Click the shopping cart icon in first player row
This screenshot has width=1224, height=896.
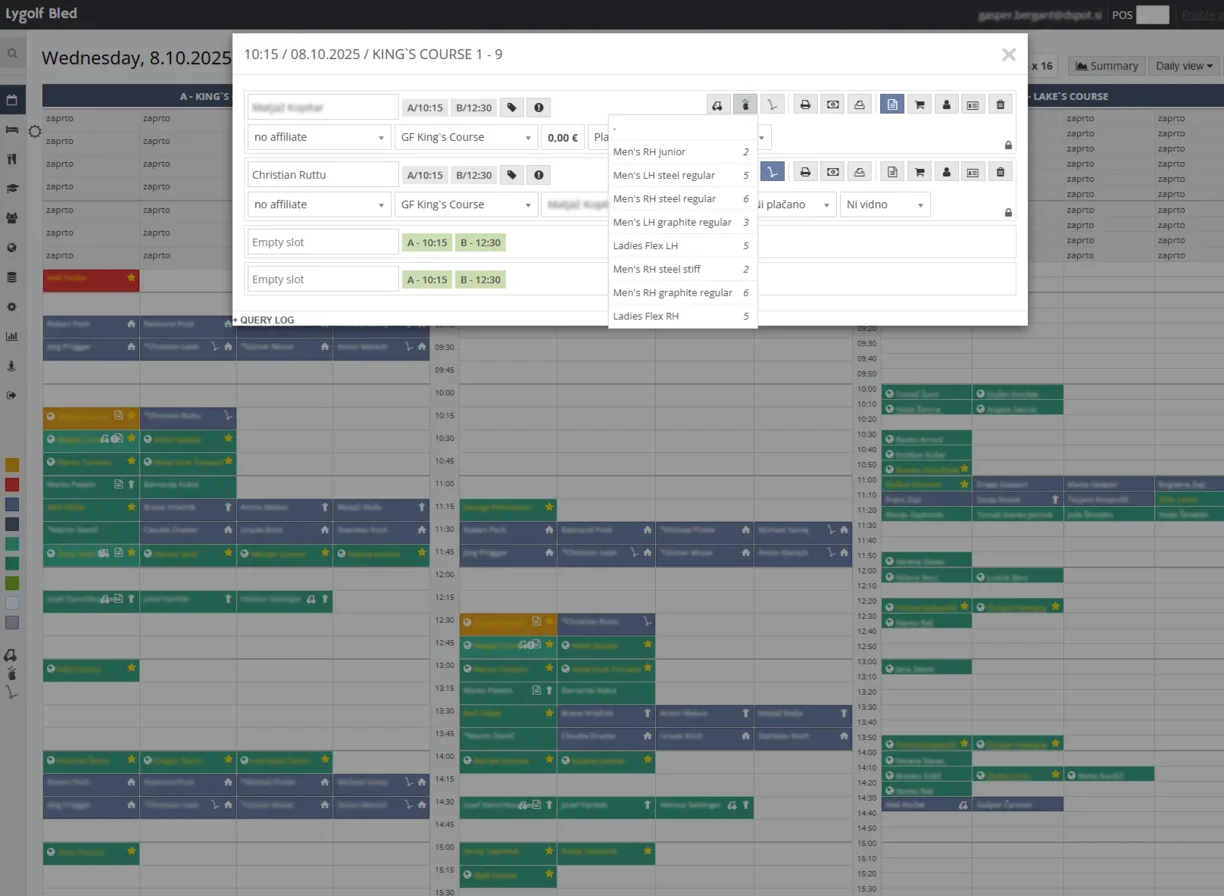tap(919, 104)
